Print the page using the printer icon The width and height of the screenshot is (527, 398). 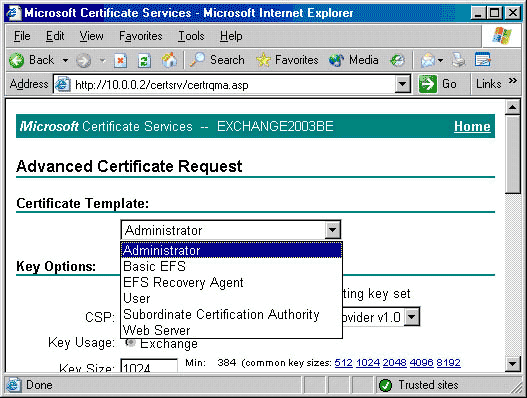(458, 61)
